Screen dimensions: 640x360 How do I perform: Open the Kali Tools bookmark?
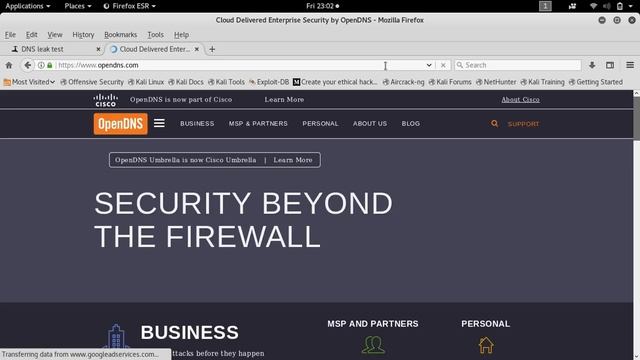pos(226,82)
